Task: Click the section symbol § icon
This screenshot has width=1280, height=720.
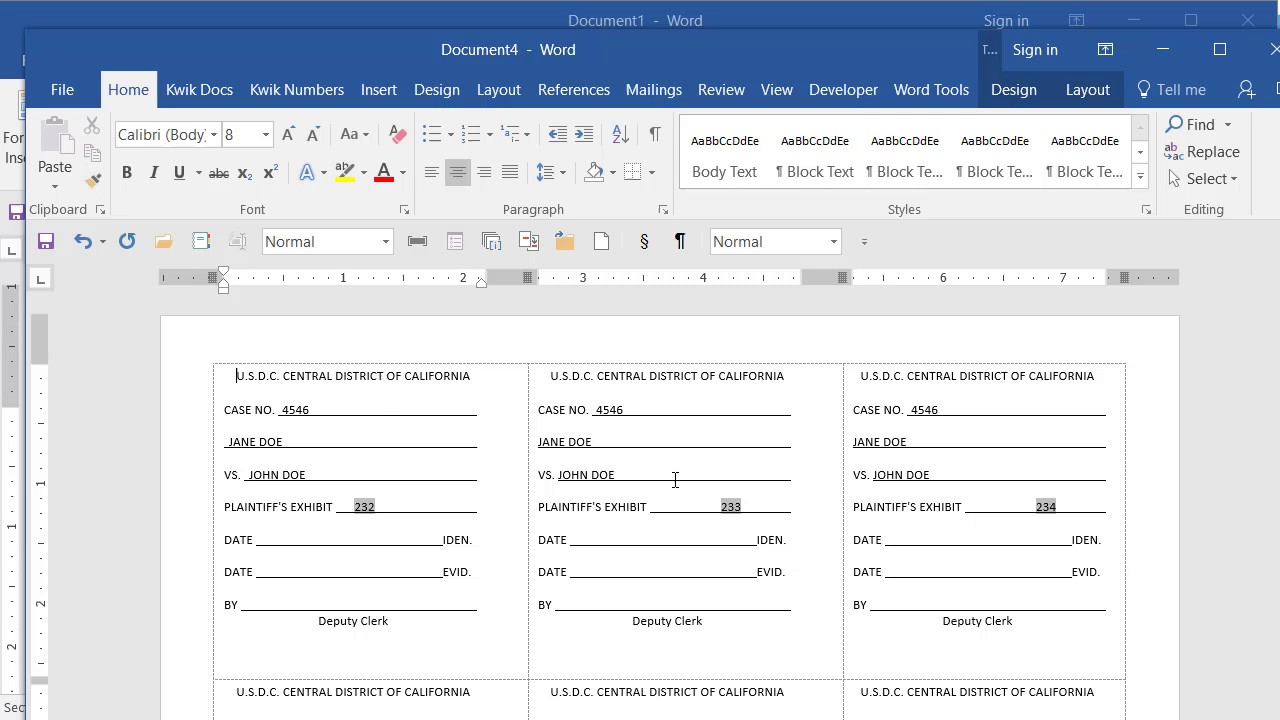Action: click(x=644, y=241)
